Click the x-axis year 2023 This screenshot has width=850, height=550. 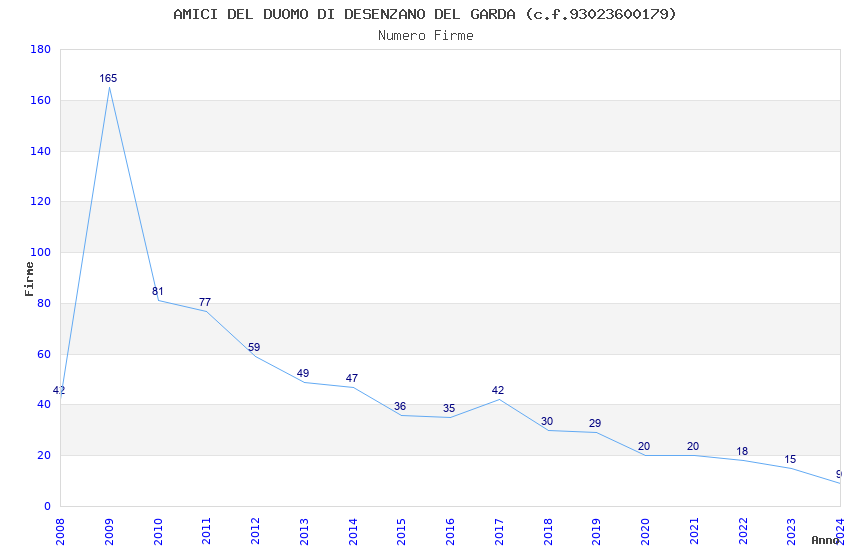[x=791, y=531]
